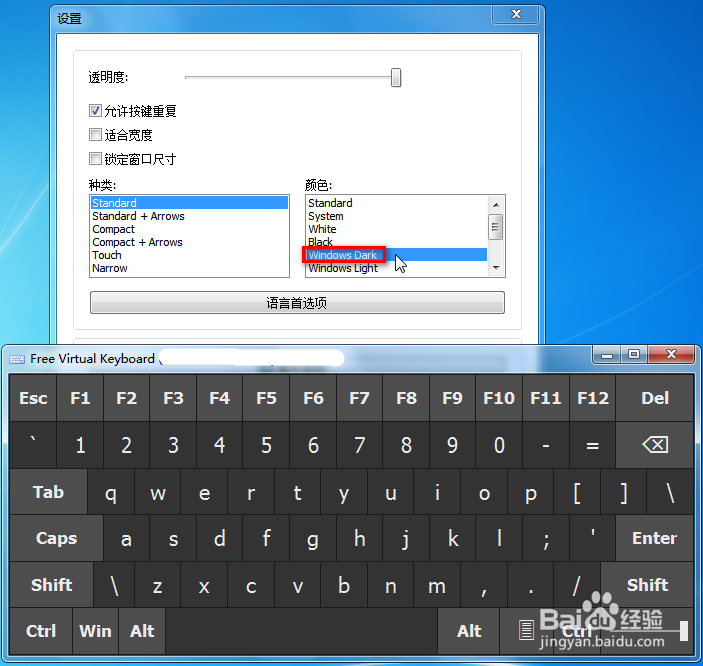Toggle the 允许按键重复 checkbox
This screenshot has width=703, height=666.
tap(95, 110)
